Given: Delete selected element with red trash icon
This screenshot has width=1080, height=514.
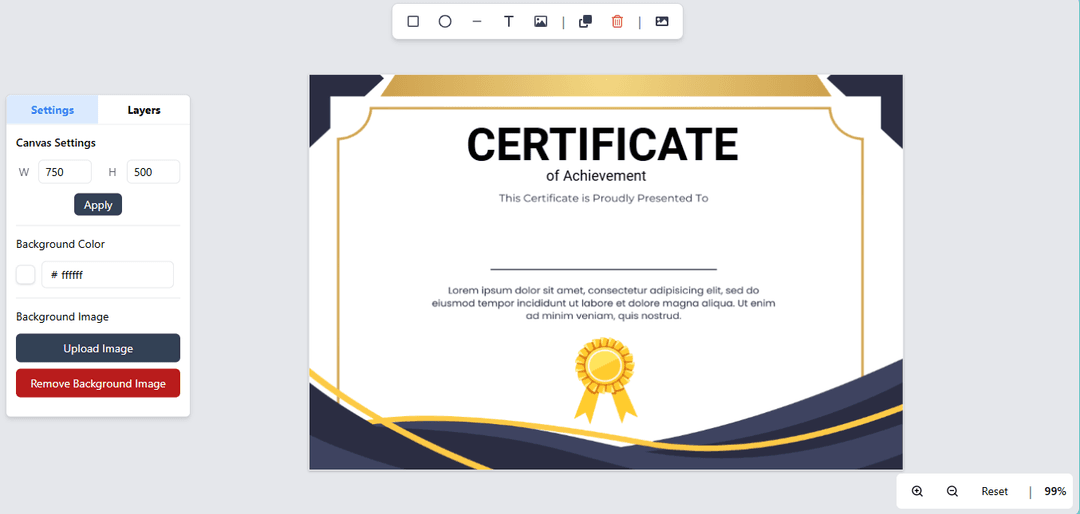Looking at the screenshot, I should [617, 21].
